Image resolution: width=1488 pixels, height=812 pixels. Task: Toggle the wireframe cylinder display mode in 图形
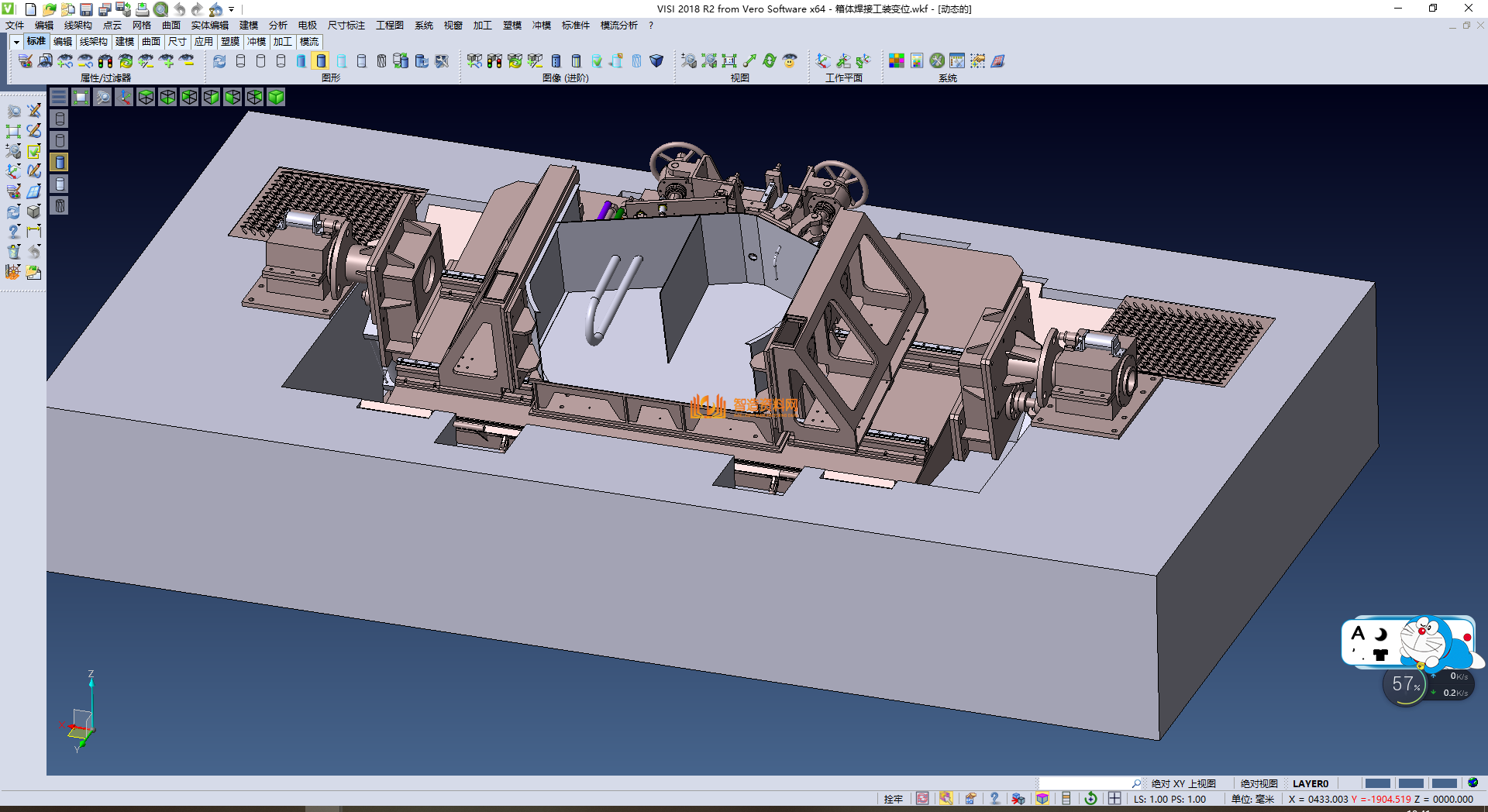point(240,61)
